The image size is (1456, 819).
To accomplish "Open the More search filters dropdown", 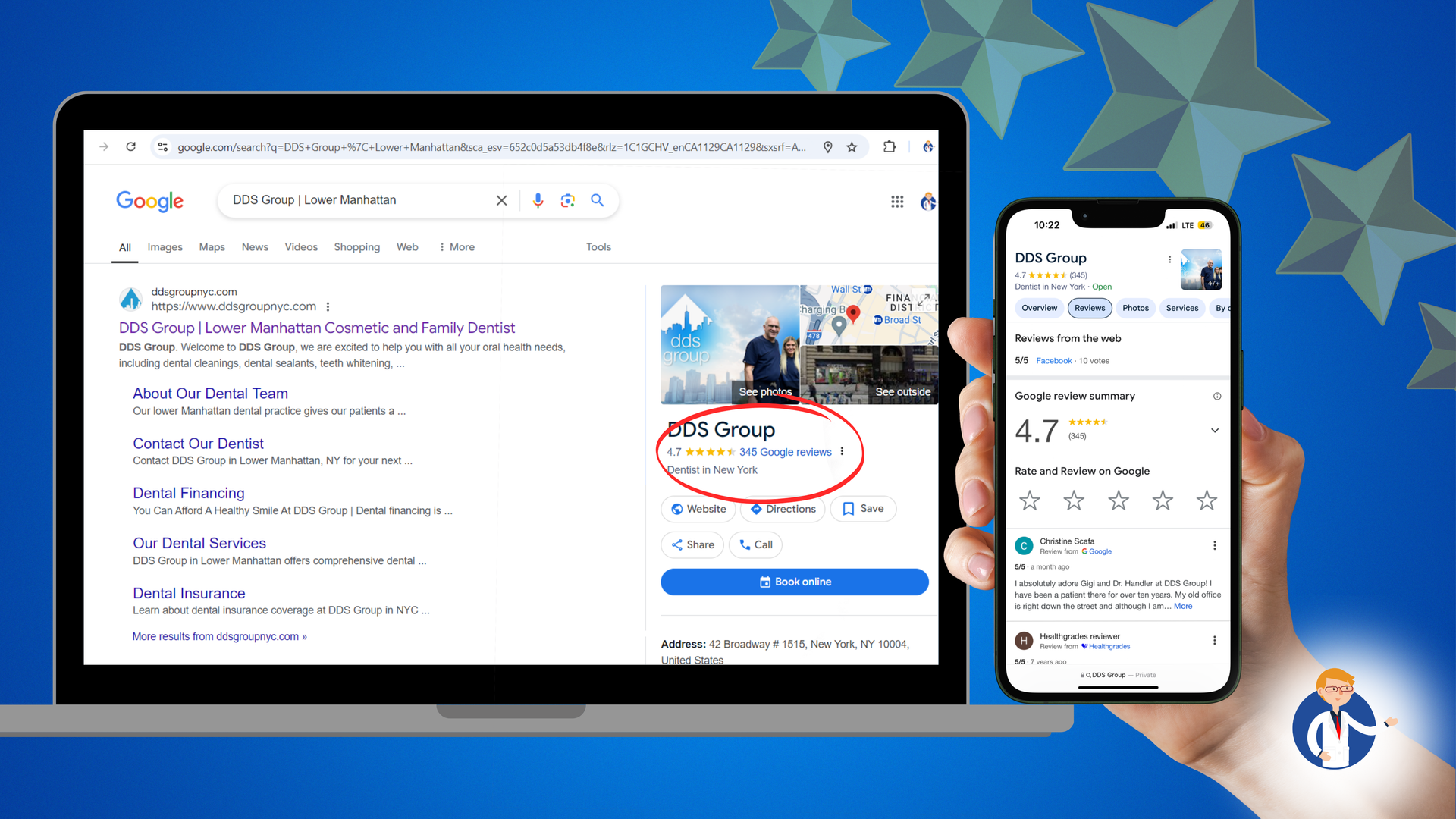I will (x=457, y=247).
